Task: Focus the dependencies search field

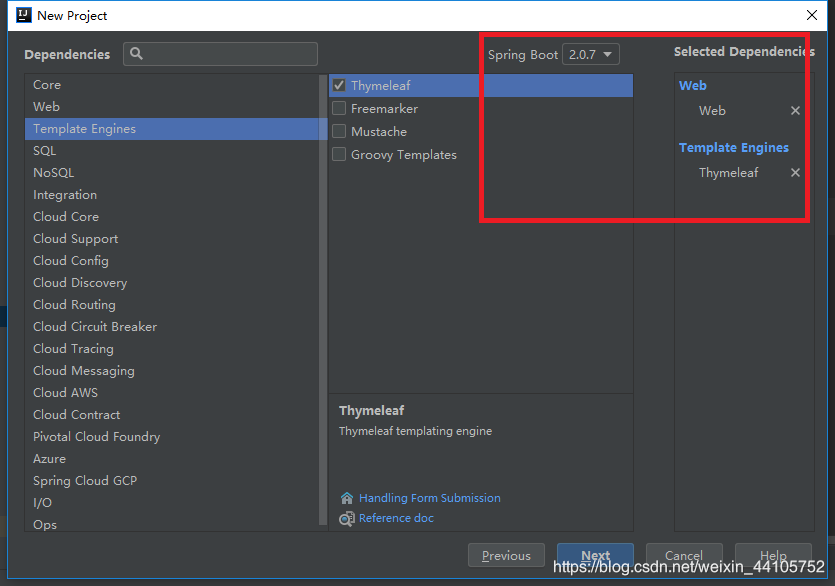Action: click(220, 54)
